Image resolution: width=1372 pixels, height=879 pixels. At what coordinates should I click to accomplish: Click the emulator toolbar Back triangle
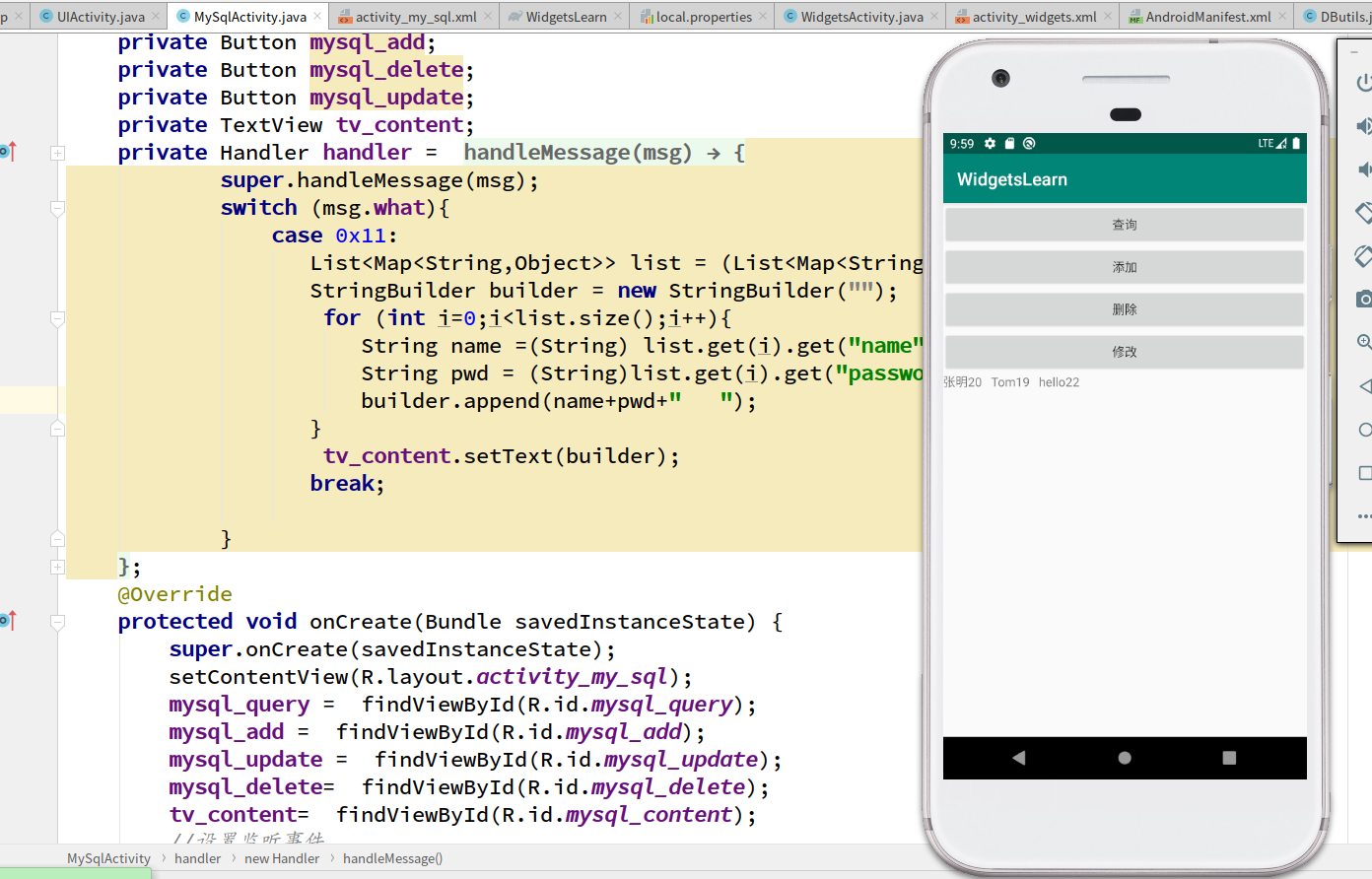point(1365,386)
